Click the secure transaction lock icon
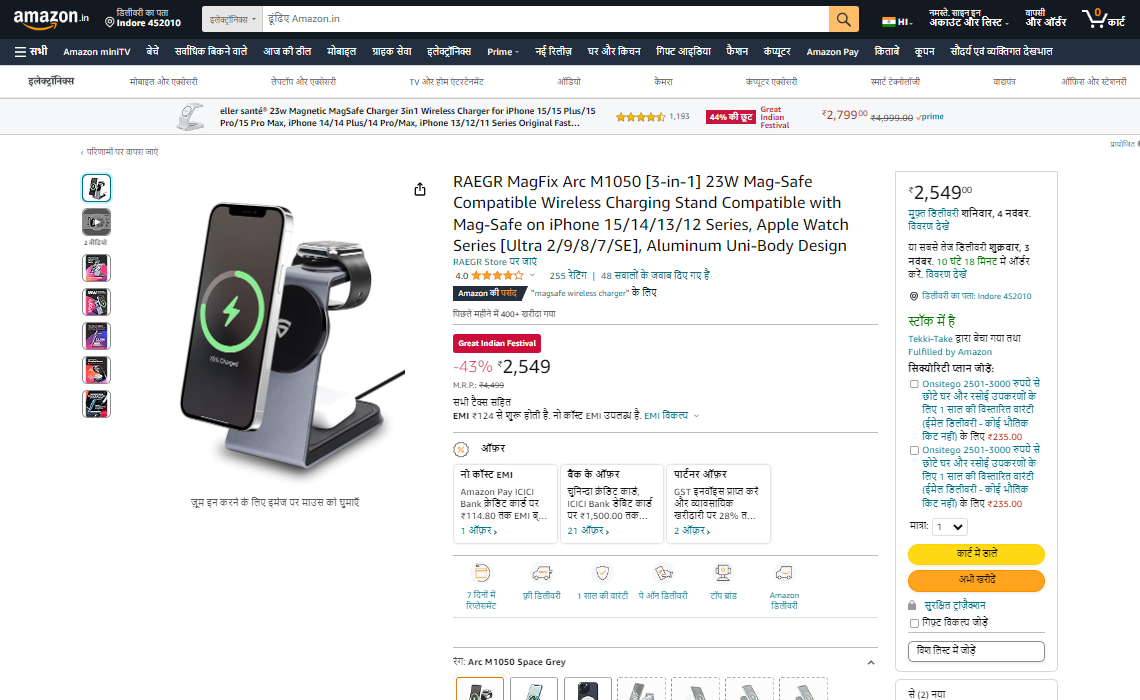Screen dimensions: 1140x700 pos(912,605)
